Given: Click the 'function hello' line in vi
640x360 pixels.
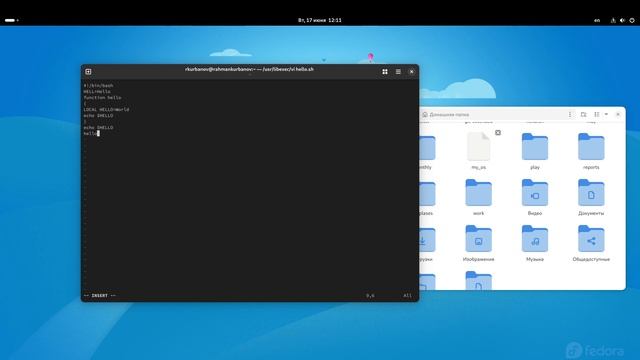Looking at the screenshot, I should coord(102,98).
